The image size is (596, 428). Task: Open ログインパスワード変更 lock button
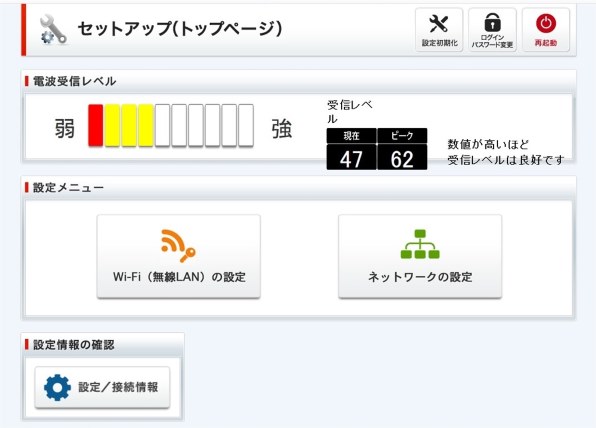(492, 30)
